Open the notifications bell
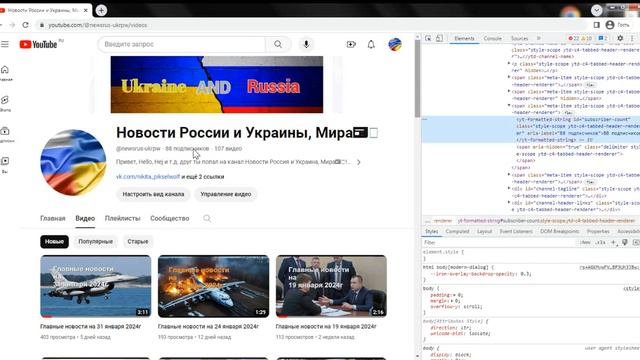The width and height of the screenshot is (640, 360). pos(371,44)
